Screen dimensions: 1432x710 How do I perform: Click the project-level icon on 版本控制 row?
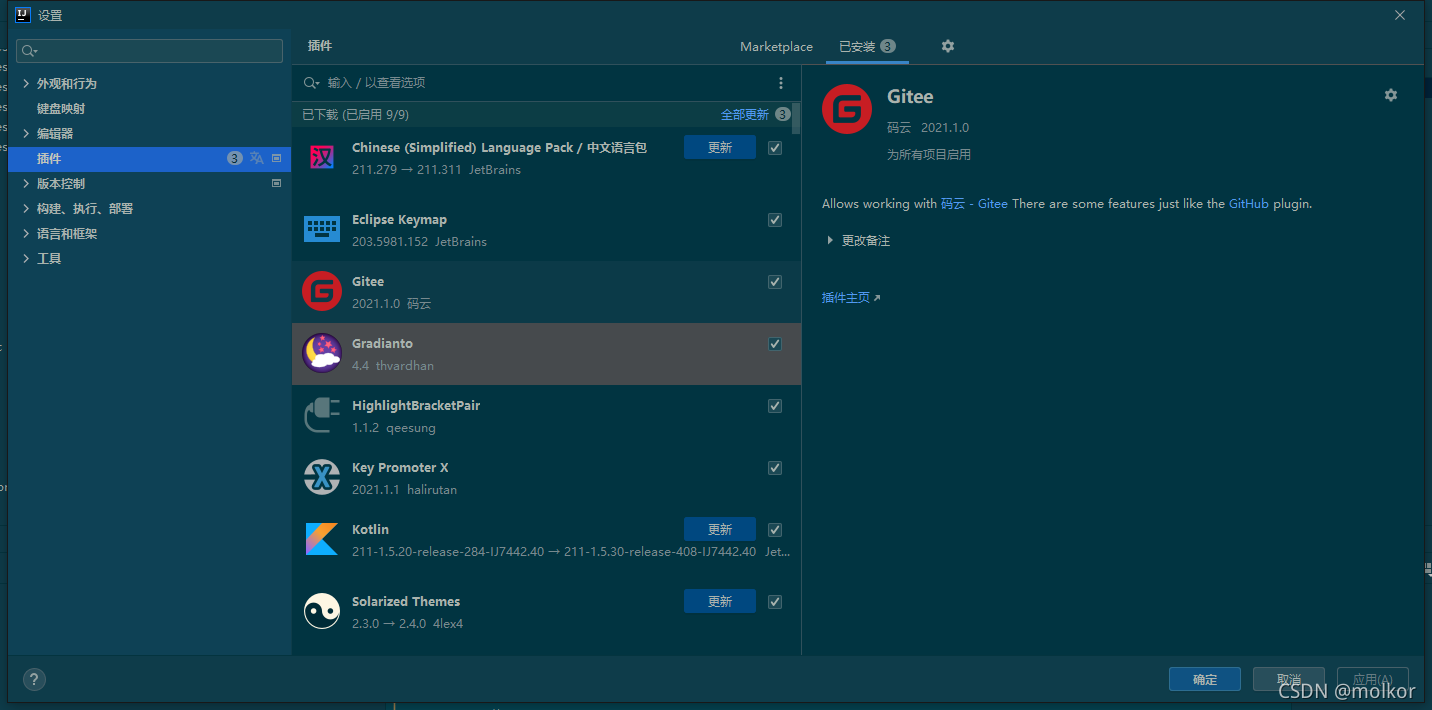point(277,183)
